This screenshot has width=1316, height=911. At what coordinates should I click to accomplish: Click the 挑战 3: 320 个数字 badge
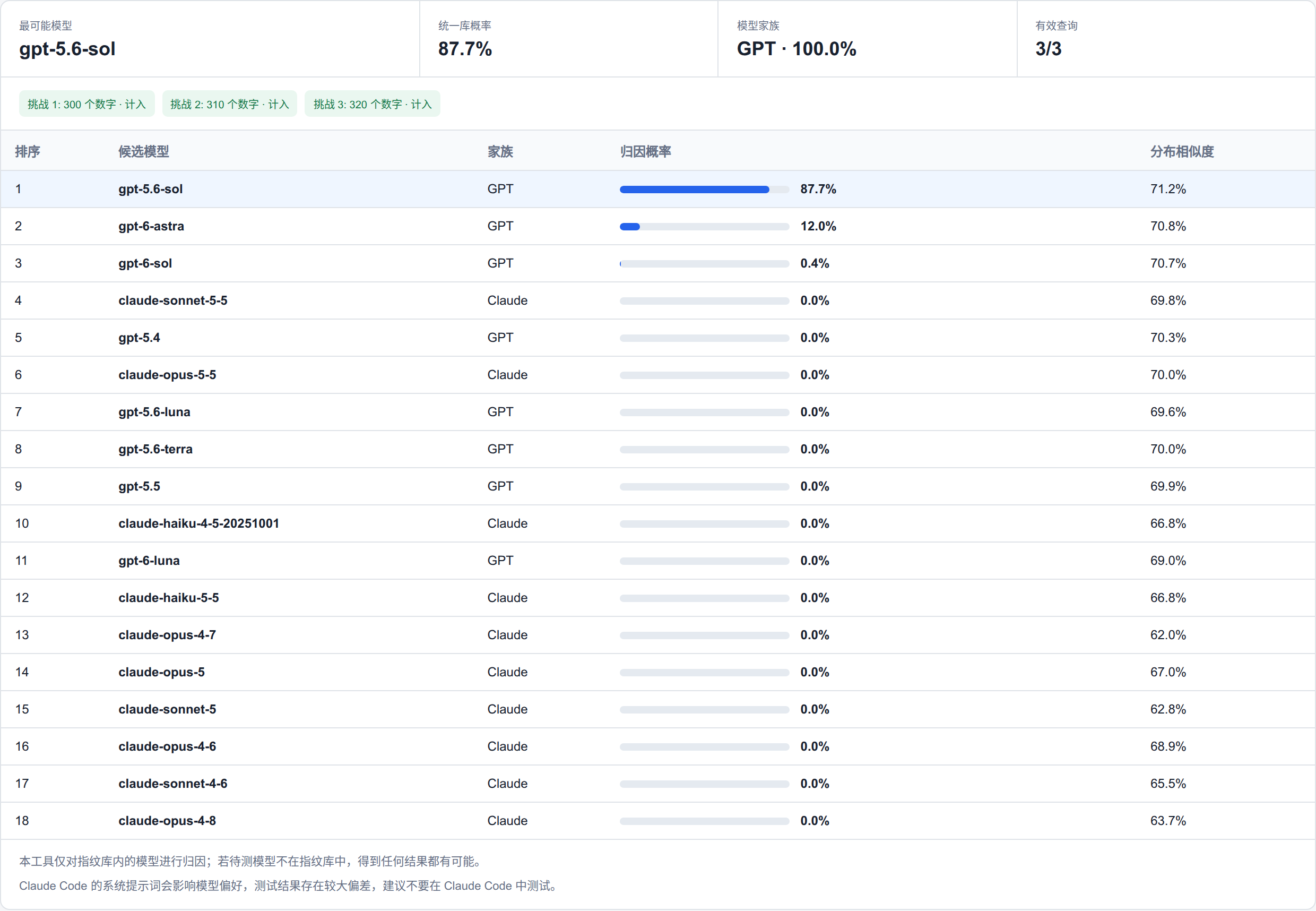pos(372,104)
